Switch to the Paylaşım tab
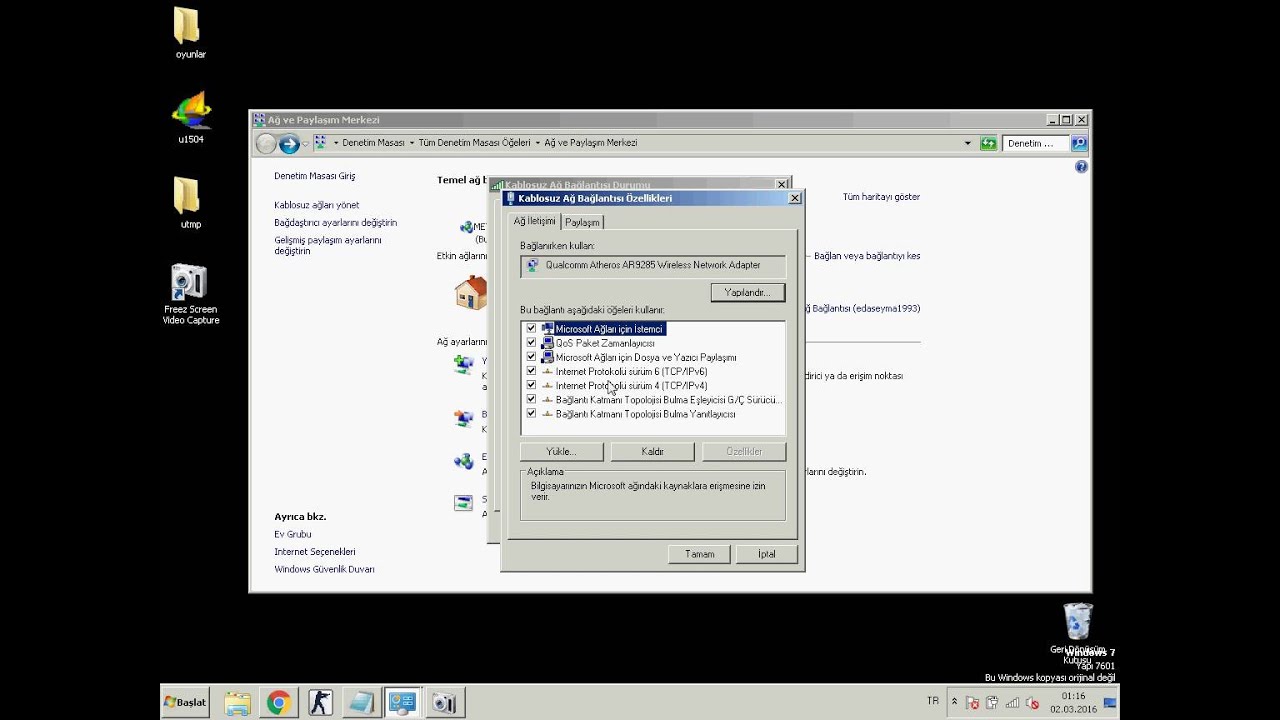This screenshot has width=1280, height=720. tap(582, 222)
